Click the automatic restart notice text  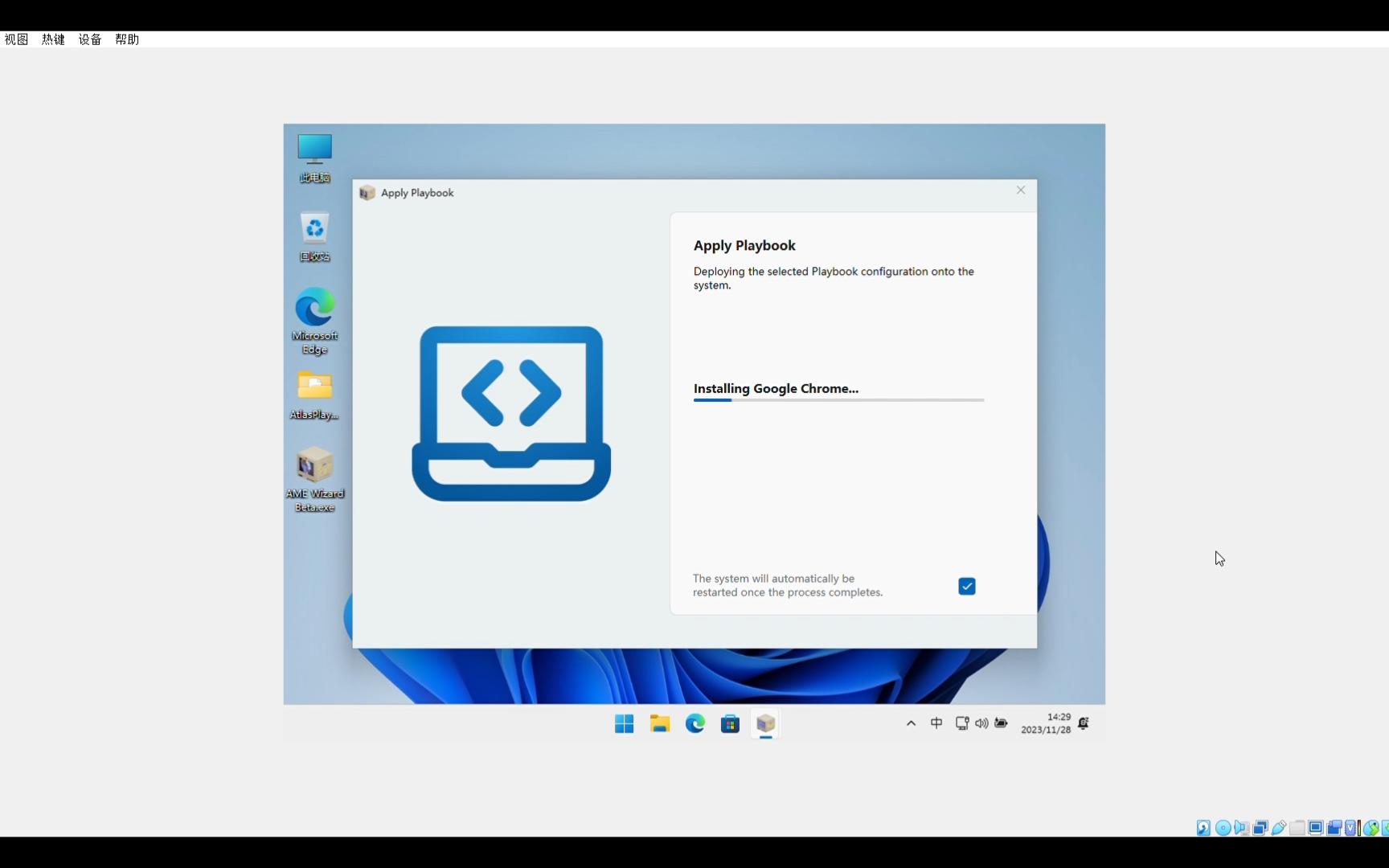point(788,585)
